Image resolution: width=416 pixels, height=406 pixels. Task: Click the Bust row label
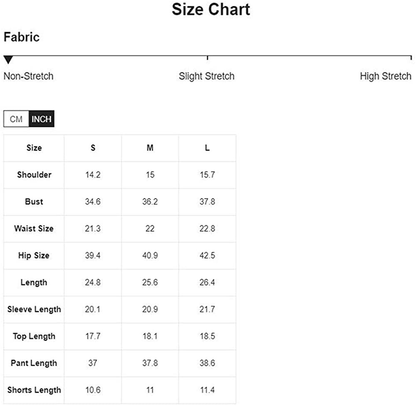click(34, 202)
